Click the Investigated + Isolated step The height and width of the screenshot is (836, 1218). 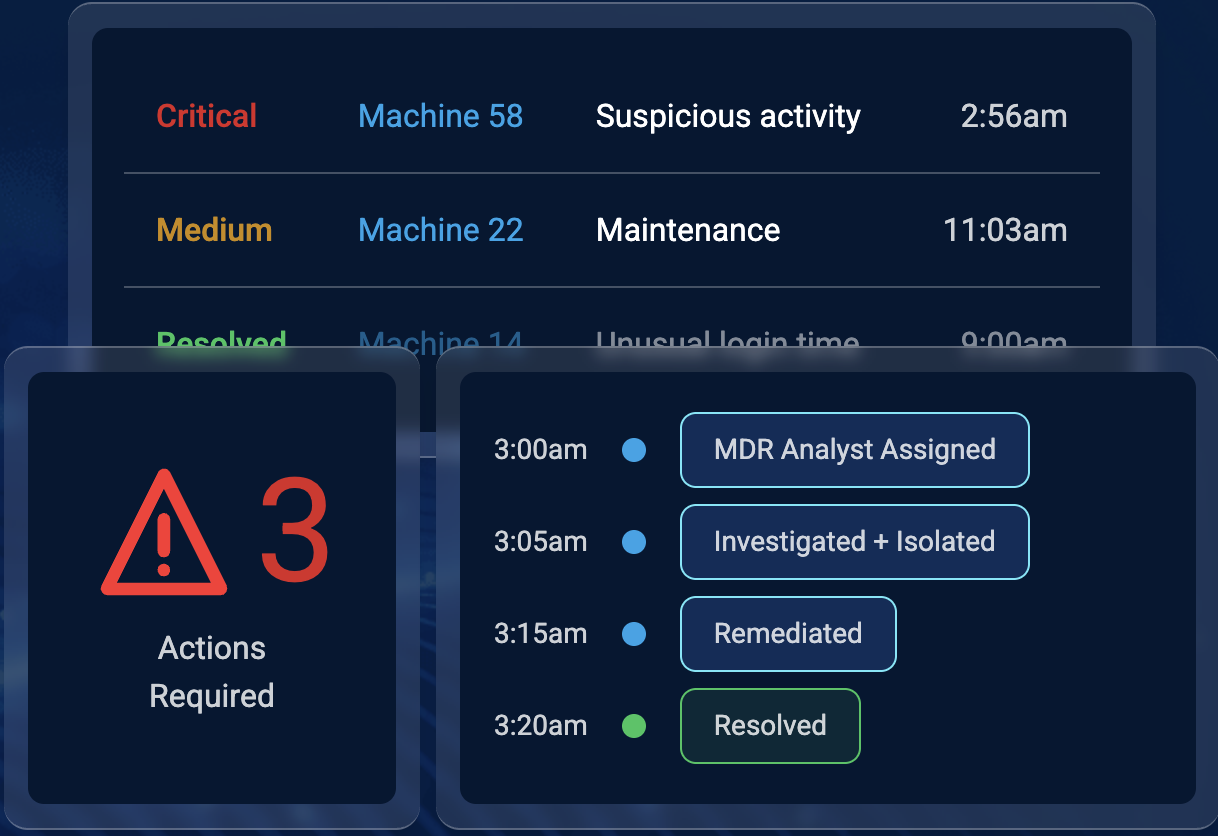point(855,542)
